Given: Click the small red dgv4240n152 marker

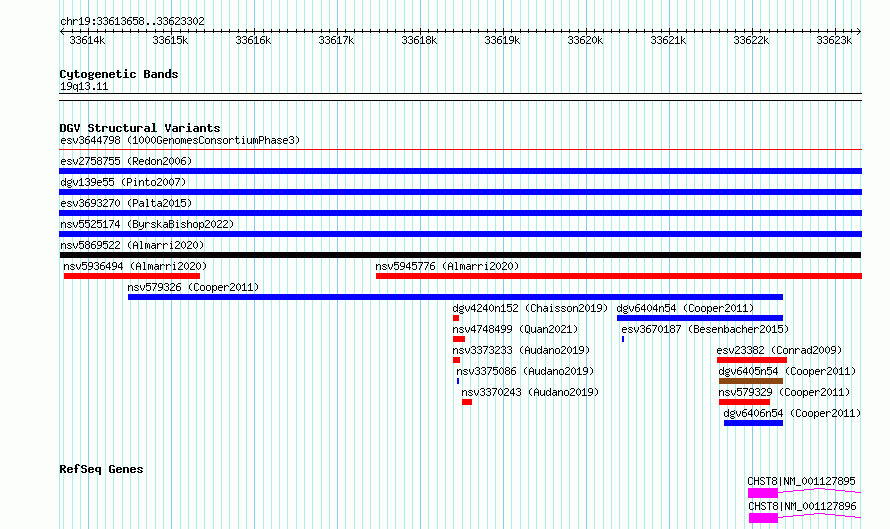Looking at the screenshot, I should (456, 318).
